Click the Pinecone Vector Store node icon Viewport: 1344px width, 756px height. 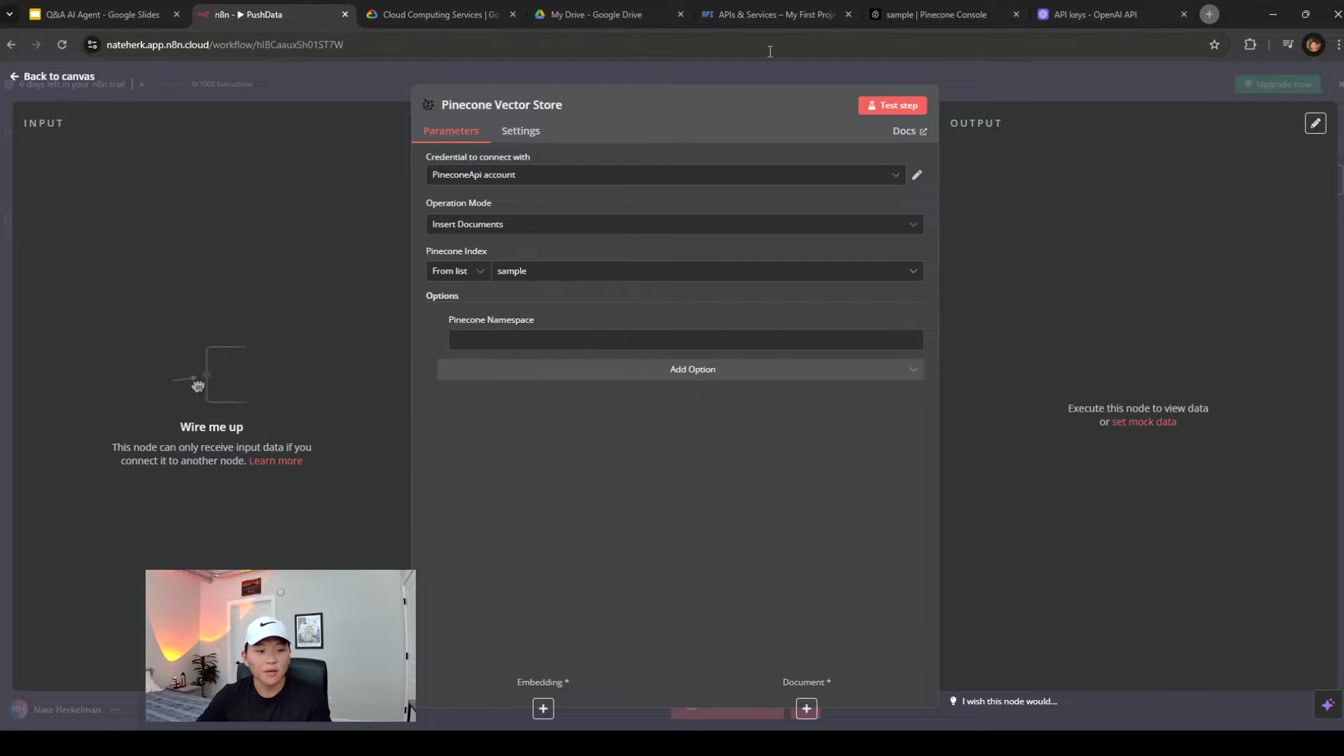(x=428, y=105)
